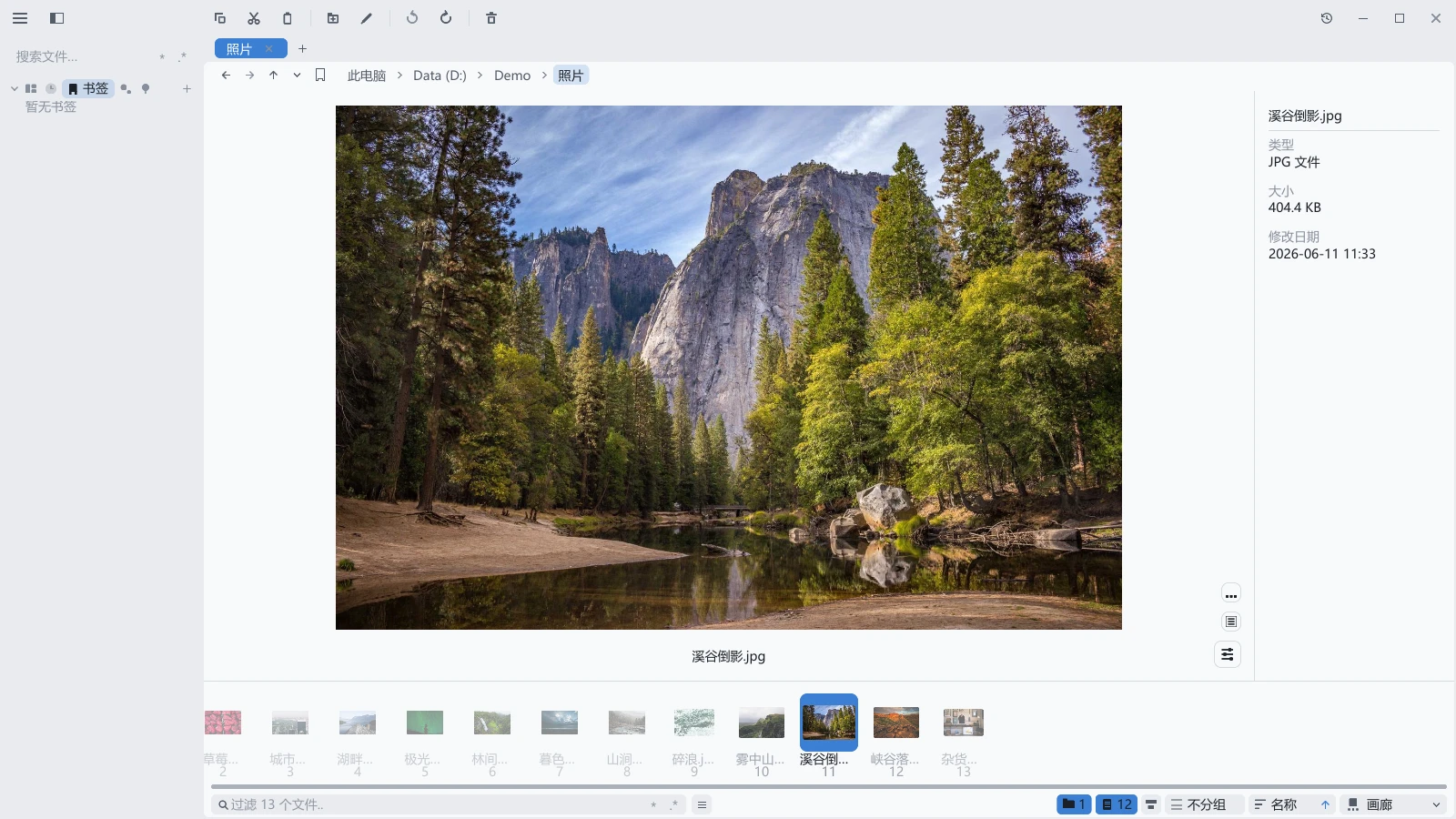Screen dimensions: 1456x819
Task: Click the Rename pencil icon
Action: pos(367,18)
